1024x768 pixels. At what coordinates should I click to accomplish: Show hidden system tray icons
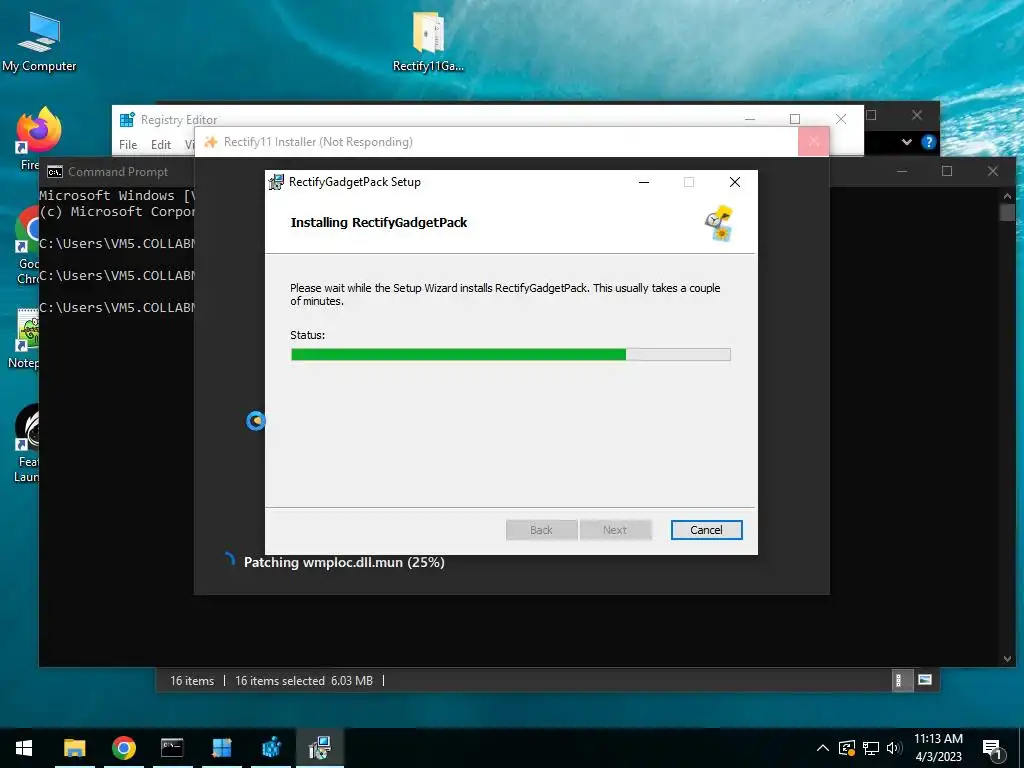pyautogui.click(x=823, y=748)
